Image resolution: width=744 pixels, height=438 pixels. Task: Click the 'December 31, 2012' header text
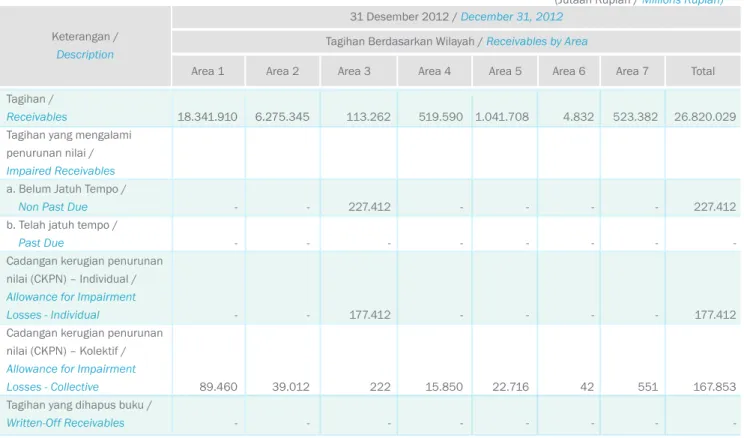click(x=512, y=17)
